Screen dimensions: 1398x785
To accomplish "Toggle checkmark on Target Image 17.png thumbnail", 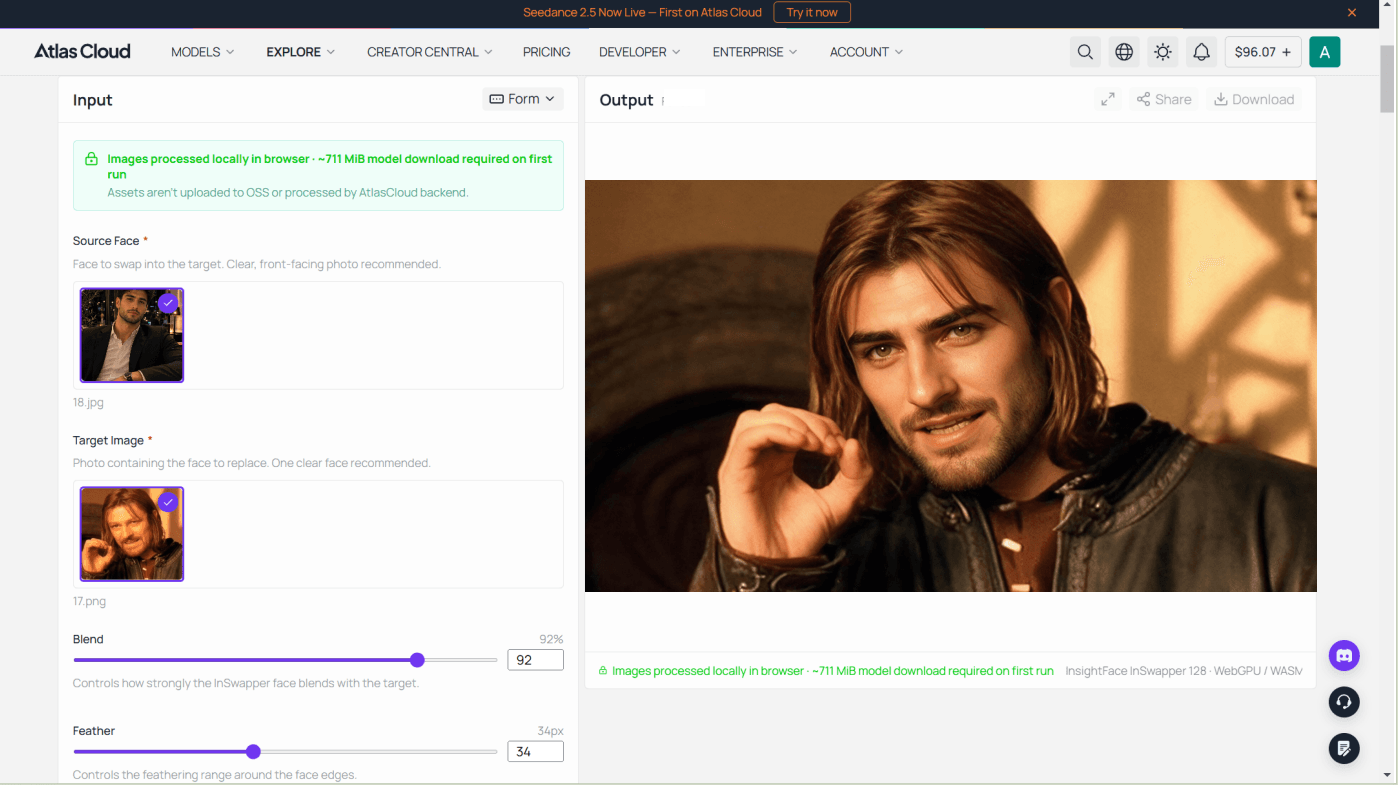I will 168,502.
